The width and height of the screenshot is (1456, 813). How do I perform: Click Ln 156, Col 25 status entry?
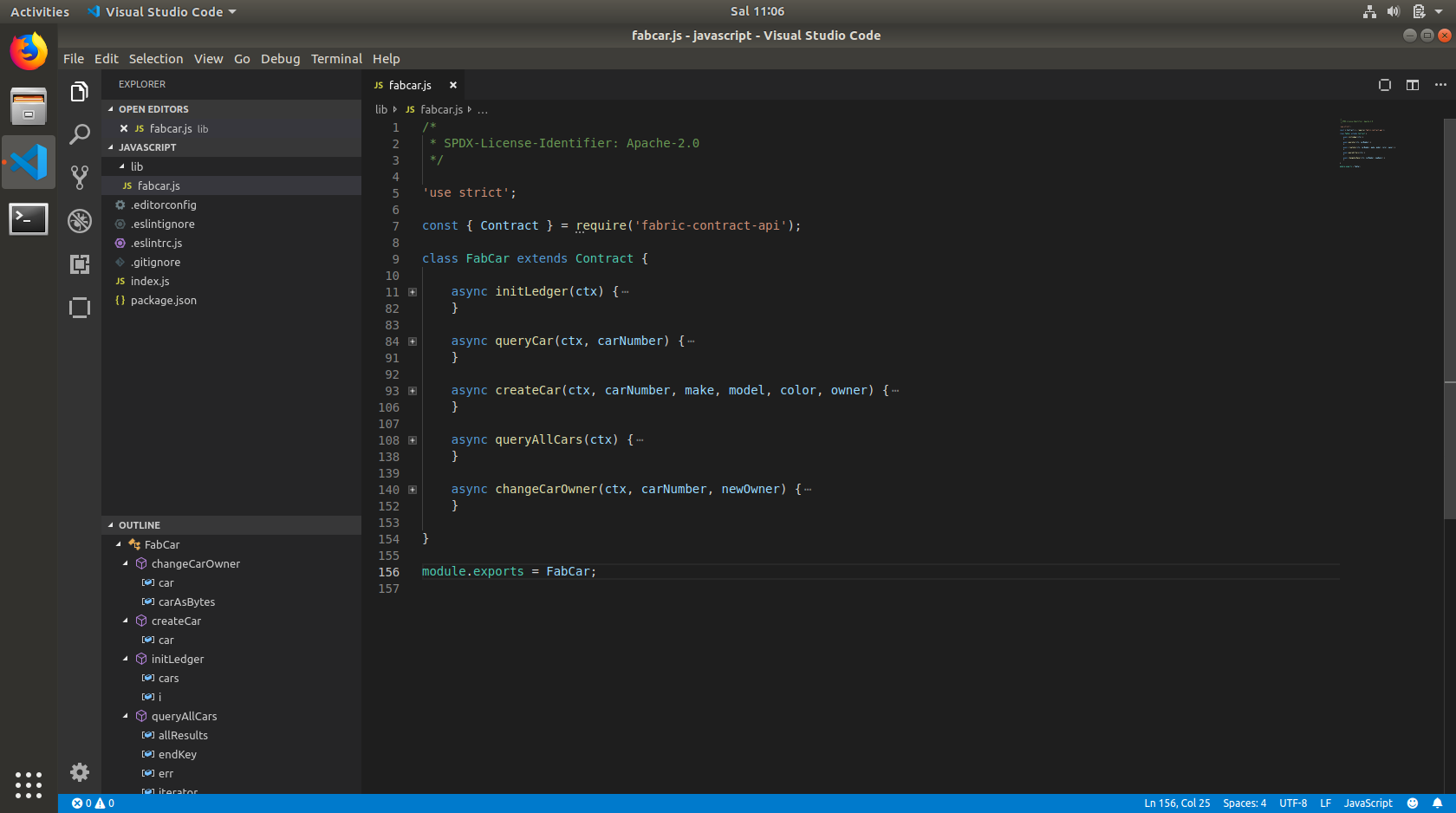(1177, 803)
